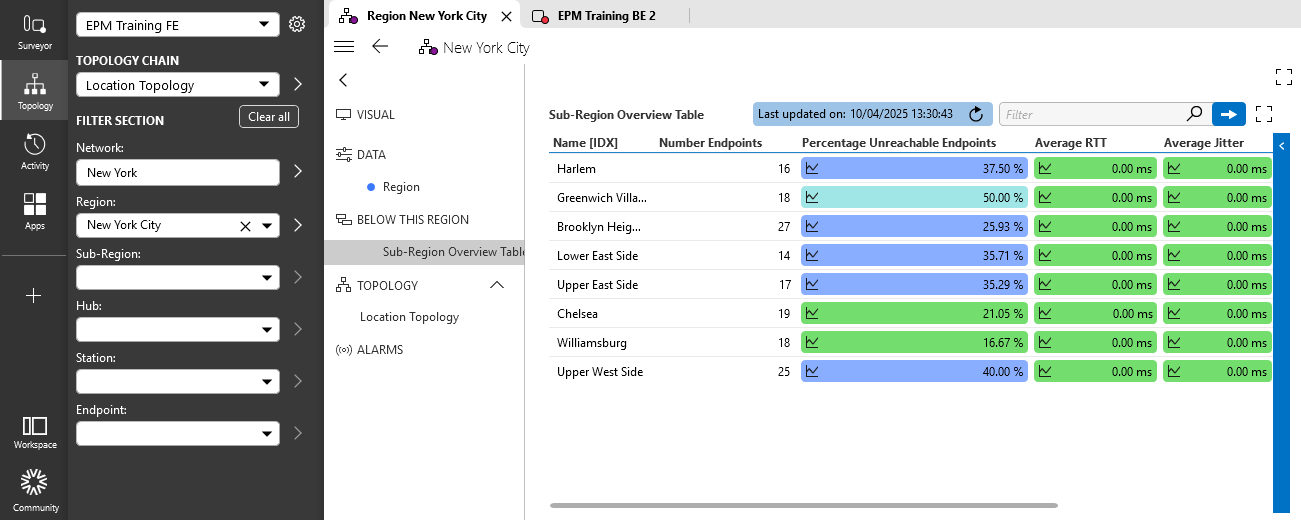Open settings gear next to EPM Training FE
This screenshot has width=1301, height=520.
point(297,24)
